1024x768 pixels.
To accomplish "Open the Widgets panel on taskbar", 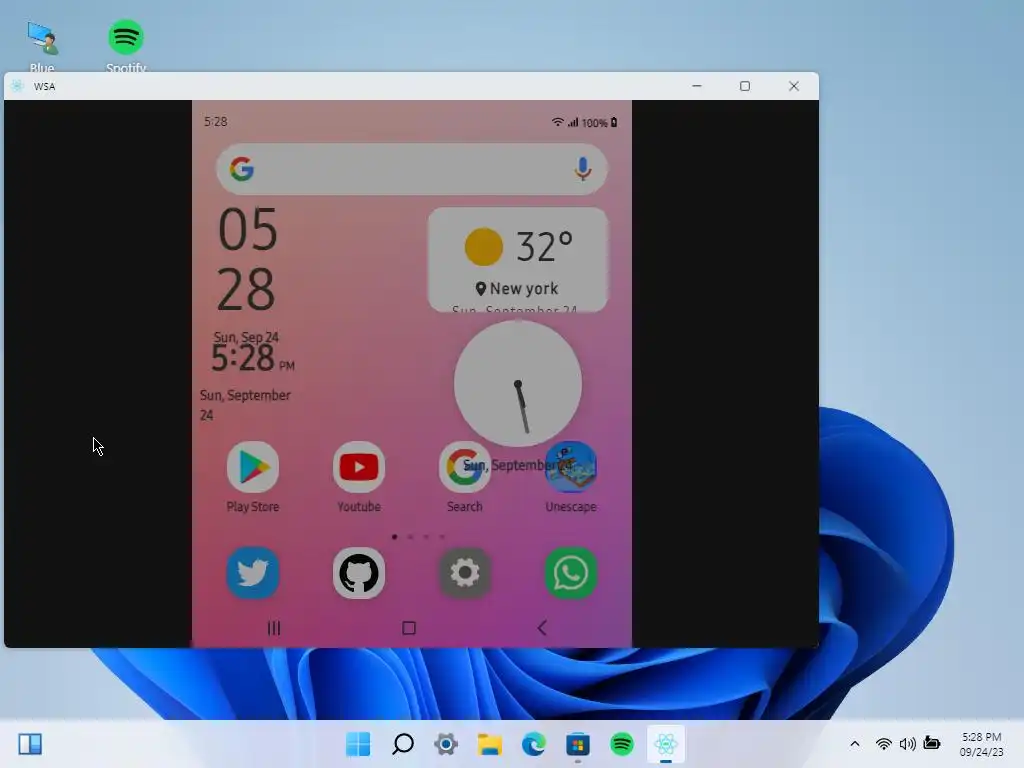I will pos(30,744).
